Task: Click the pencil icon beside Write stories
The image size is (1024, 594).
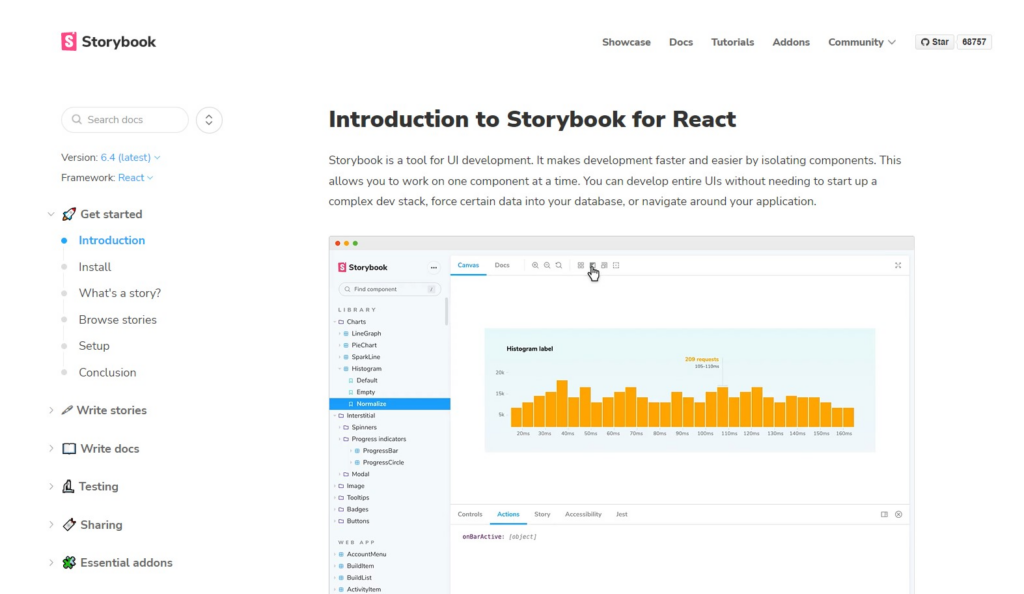Action: [67, 410]
